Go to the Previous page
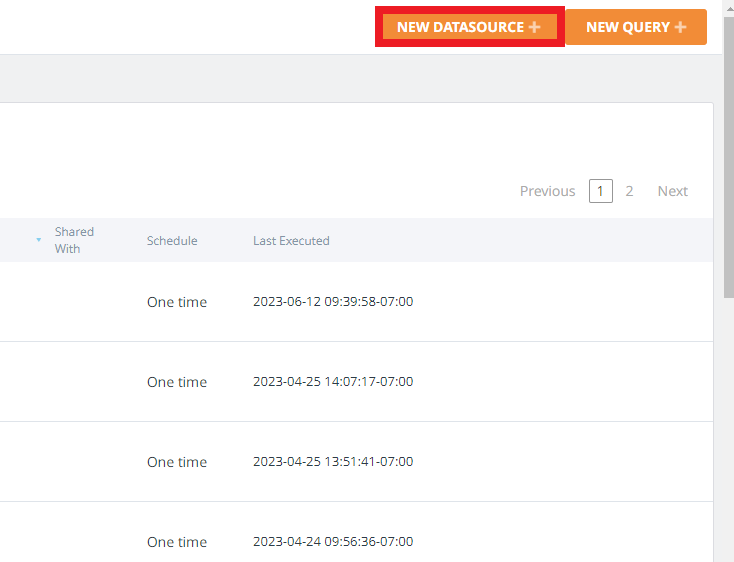734x562 pixels. [547, 191]
